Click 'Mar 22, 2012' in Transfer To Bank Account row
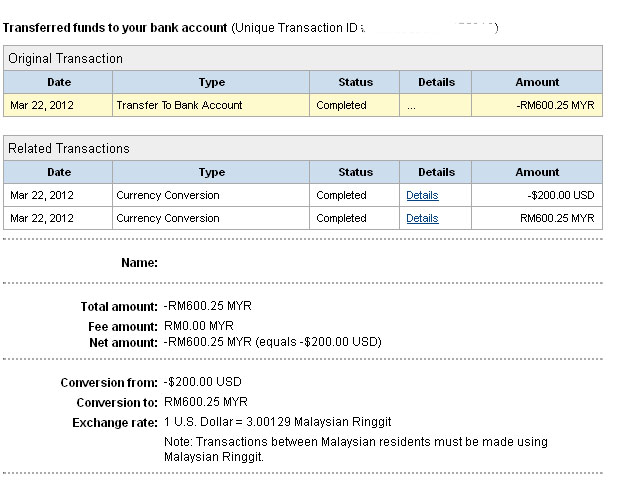This screenshot has width=632, height=481. [42, 105]
